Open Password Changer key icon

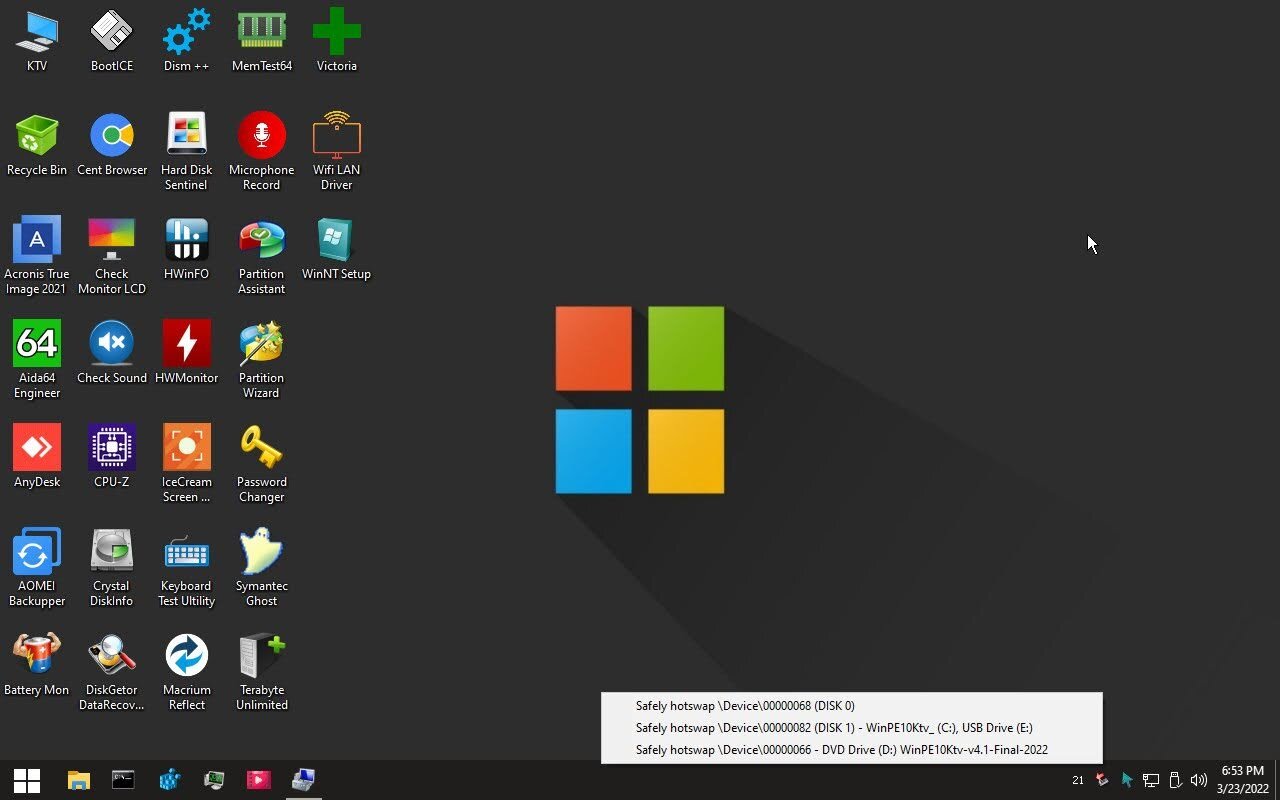click(262, 463)
